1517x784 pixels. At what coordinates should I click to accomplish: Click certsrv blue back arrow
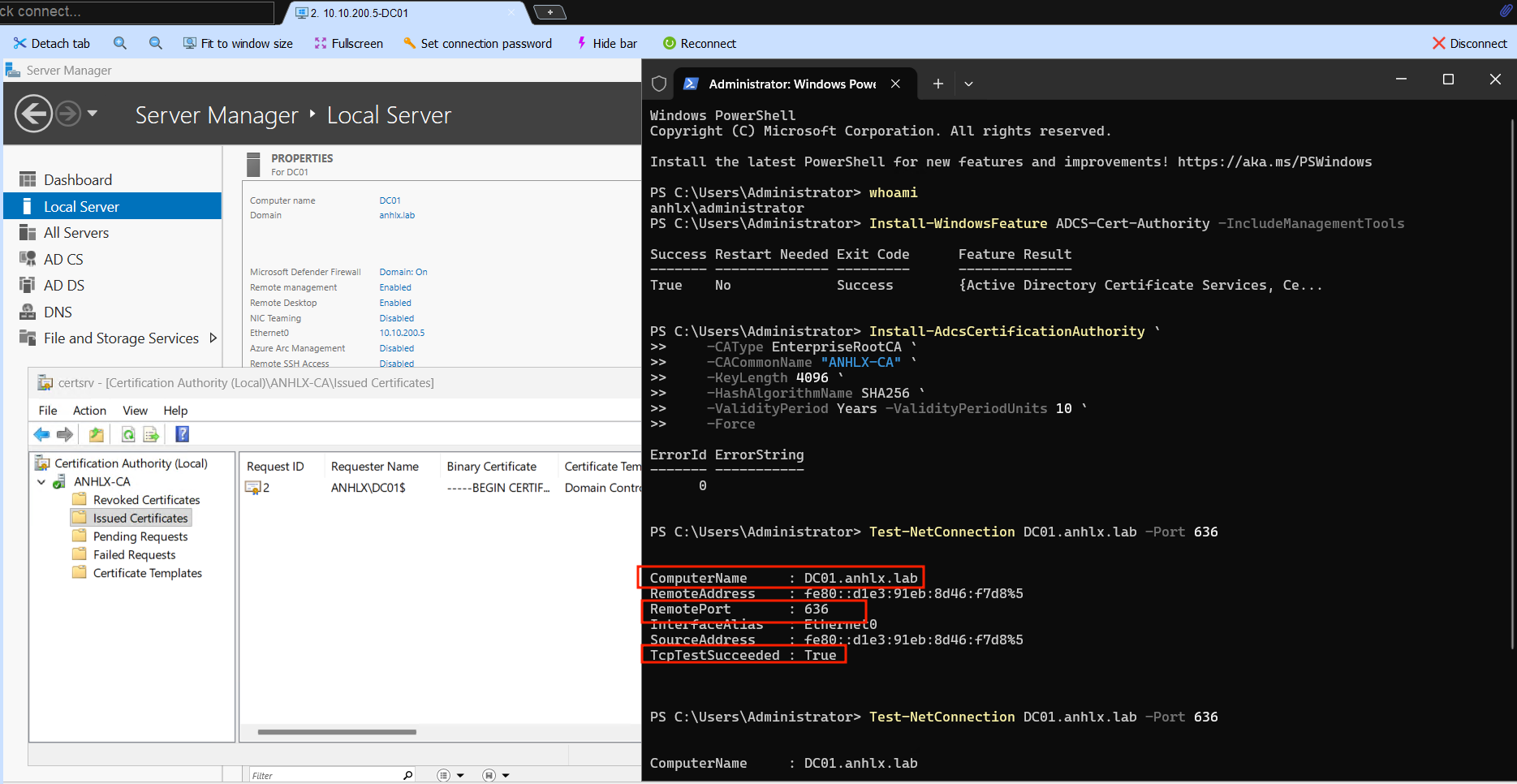coord(41,435)
